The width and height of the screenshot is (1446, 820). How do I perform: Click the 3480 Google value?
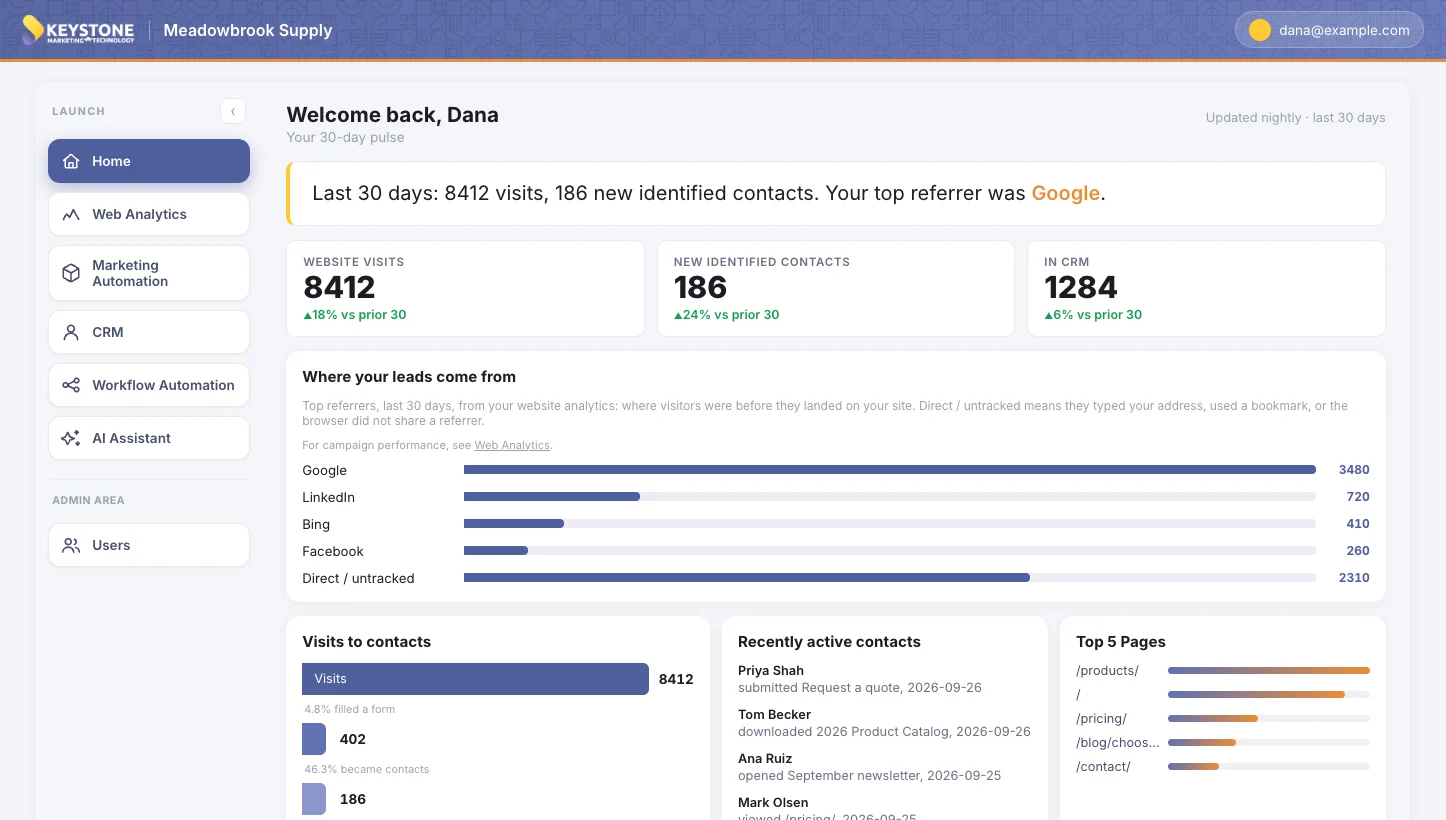(1354, 469)
